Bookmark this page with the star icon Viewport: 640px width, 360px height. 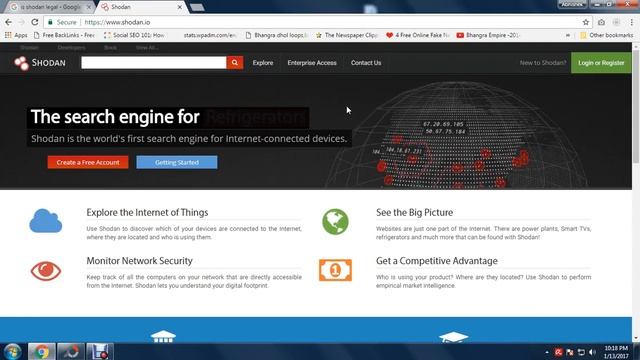pyautogui.click(x=586, y=22)
